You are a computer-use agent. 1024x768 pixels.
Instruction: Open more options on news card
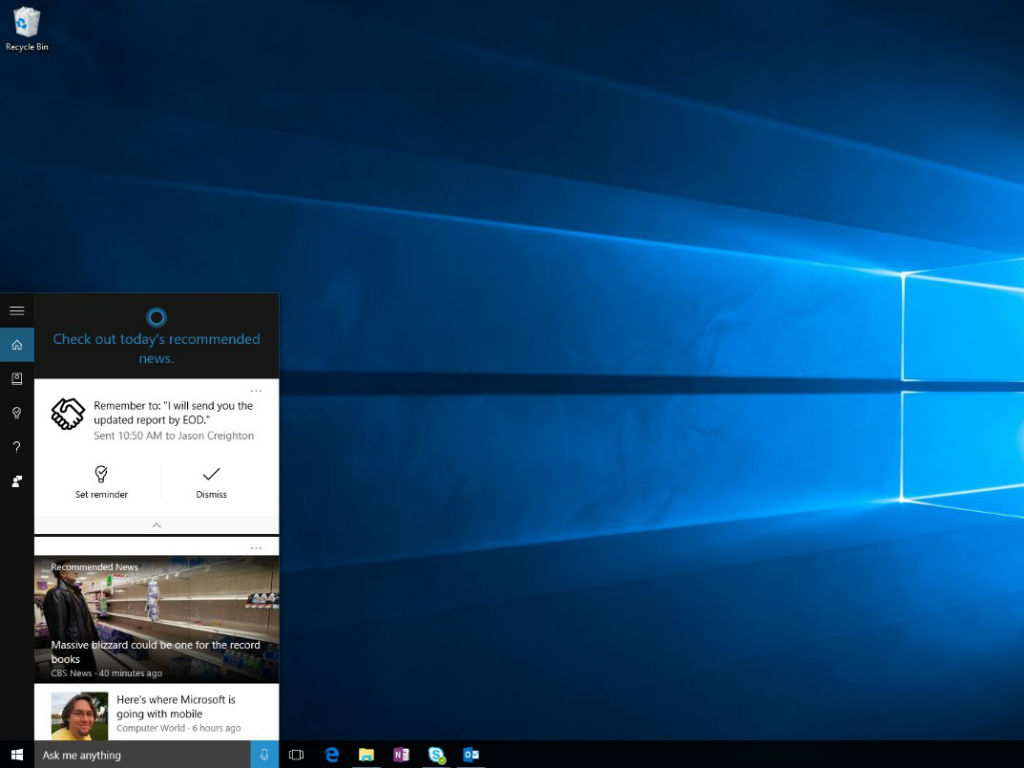[x=256, y=548]
